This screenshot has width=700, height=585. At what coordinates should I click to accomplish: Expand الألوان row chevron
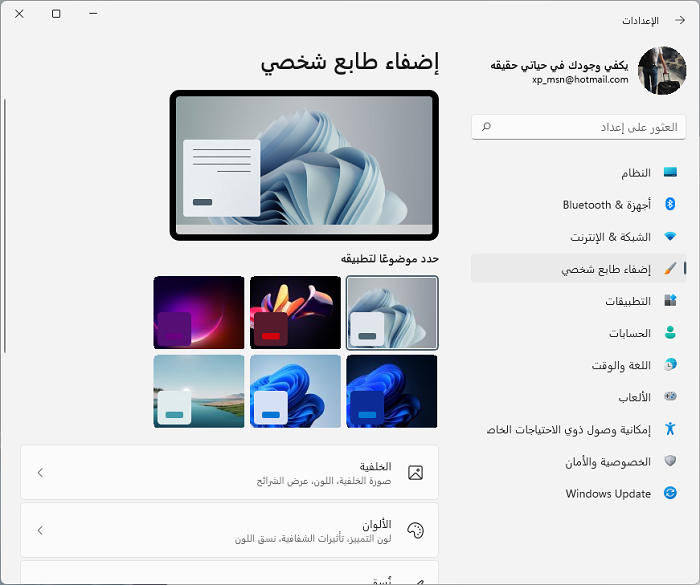point(40,531)
